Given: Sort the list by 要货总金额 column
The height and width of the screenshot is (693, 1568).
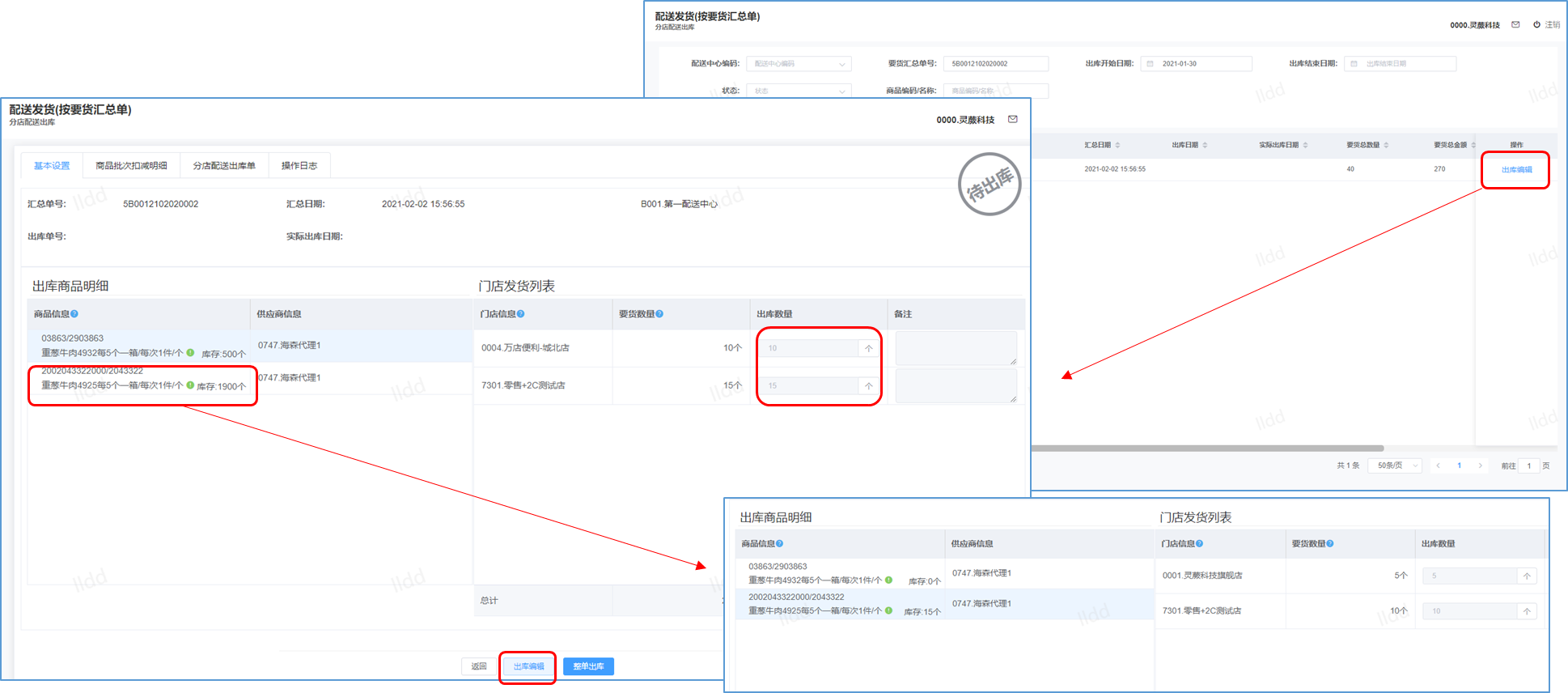Looking at the screenshot, I should 1473,145.
